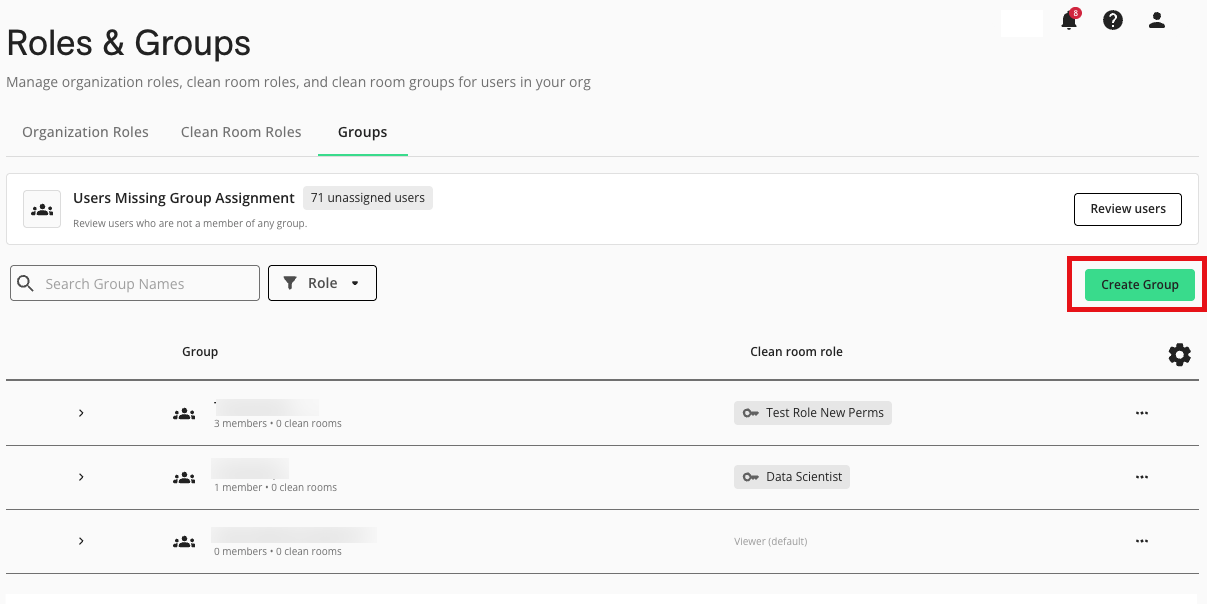Open more options for Viewer (default) row

(1142, 541)
